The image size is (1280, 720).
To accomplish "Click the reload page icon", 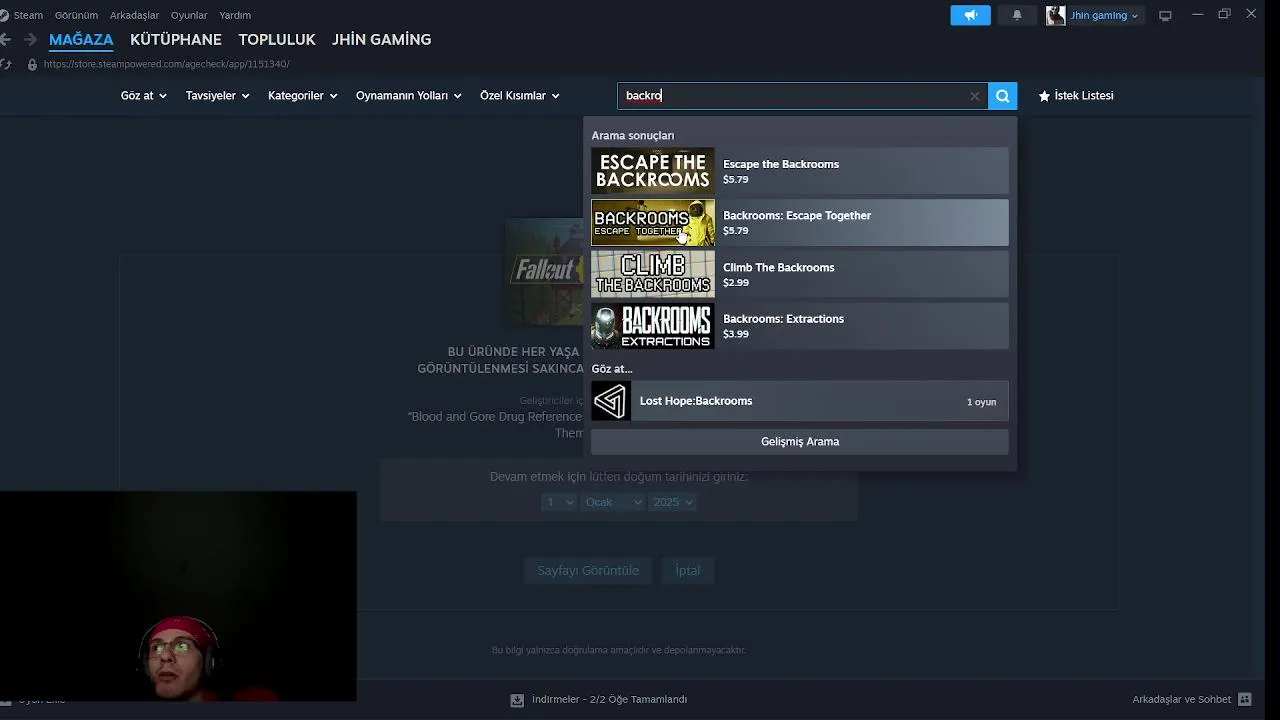I will (x=6, y=64).
